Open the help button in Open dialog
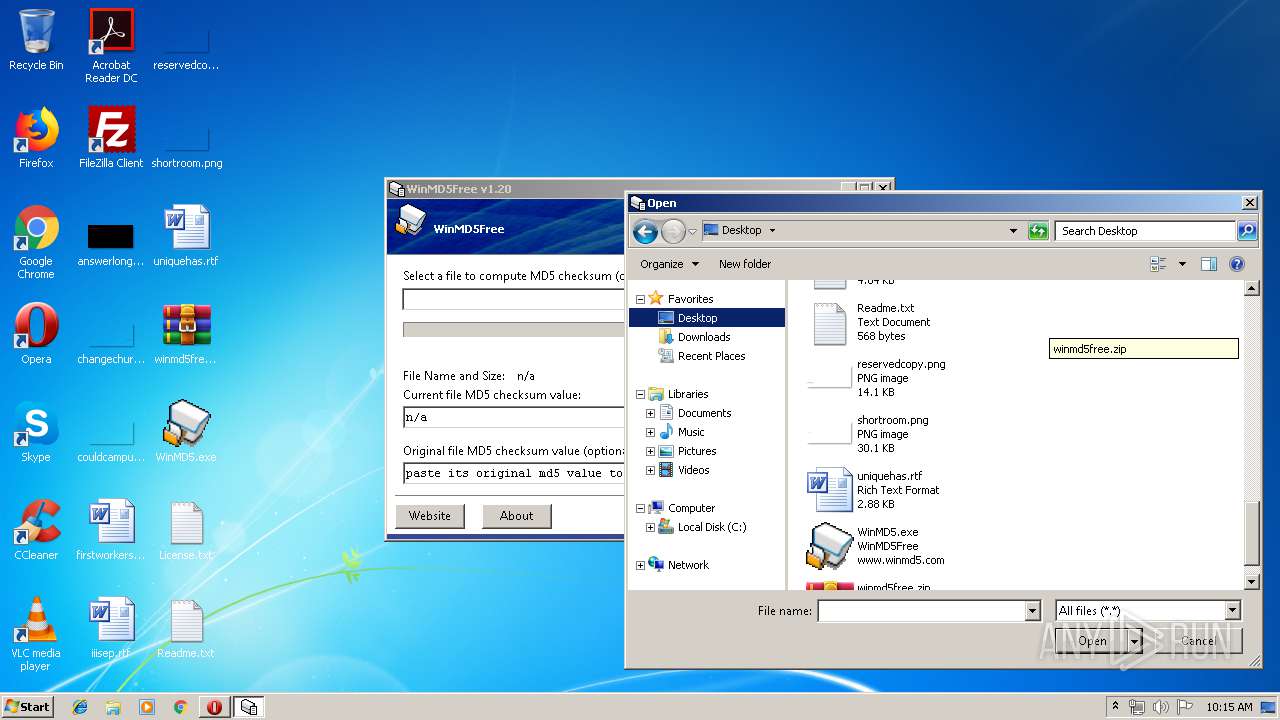This screenshot has height=720, width=1280. [x=1237, y=264]
